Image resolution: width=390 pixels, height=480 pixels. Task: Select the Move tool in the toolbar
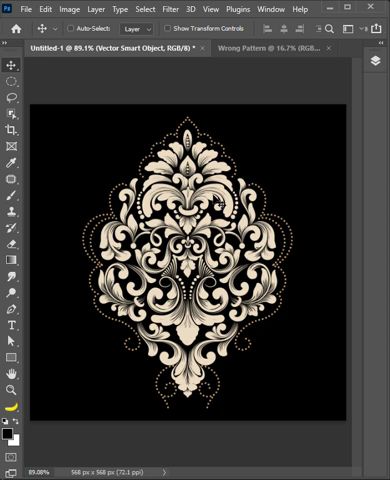11,65
